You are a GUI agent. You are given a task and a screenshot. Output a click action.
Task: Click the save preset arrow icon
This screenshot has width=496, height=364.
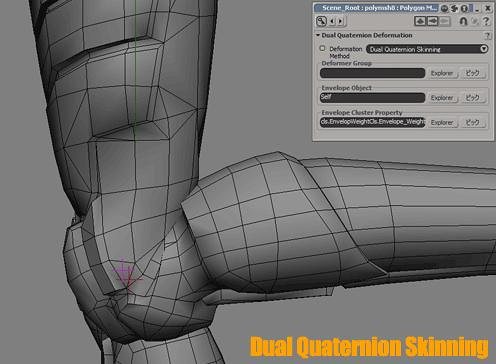click(x=433, y=21)
